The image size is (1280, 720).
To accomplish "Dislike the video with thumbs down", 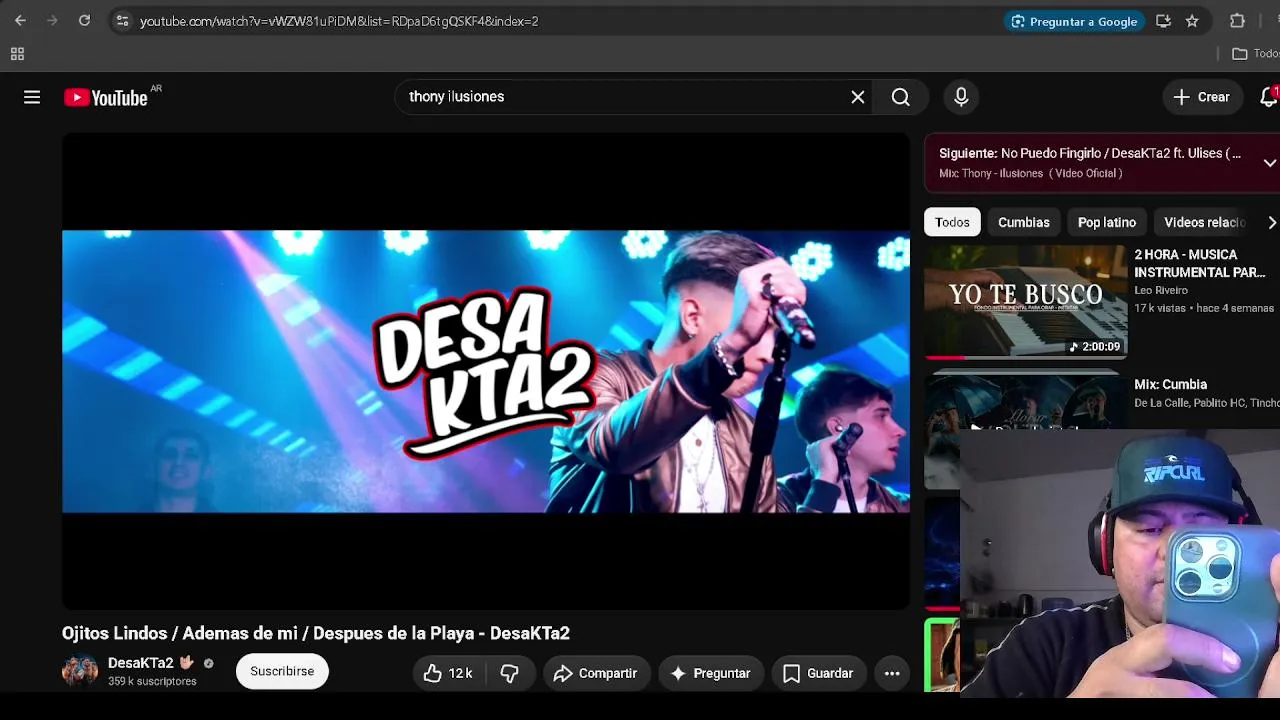I will [509, 673].
